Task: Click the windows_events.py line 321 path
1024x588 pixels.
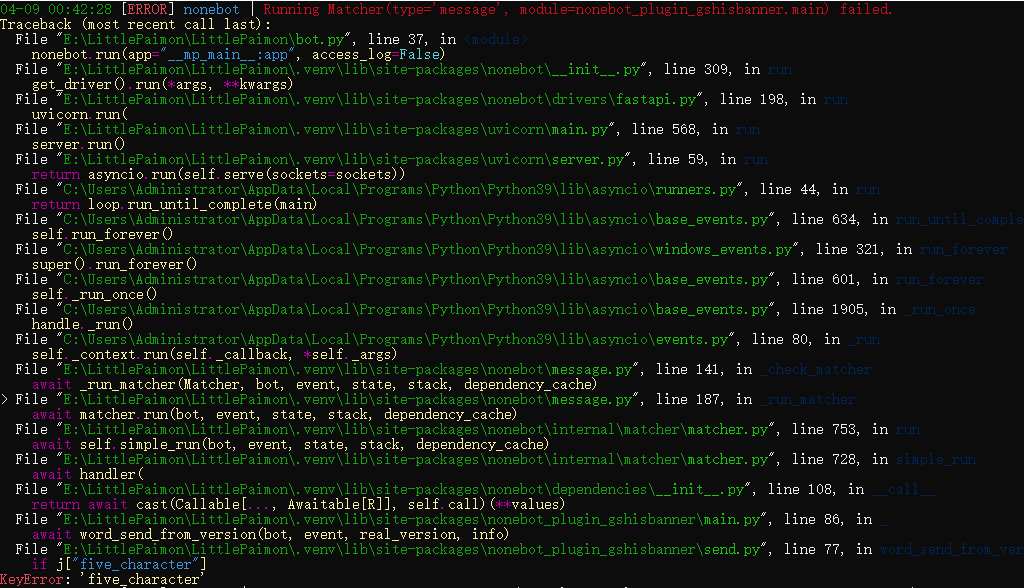Action: click(x=420, y=249)
